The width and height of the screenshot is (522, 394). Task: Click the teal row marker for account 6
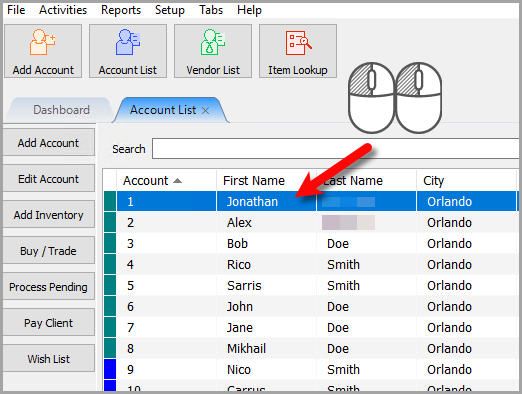click(x=110, y=306)
